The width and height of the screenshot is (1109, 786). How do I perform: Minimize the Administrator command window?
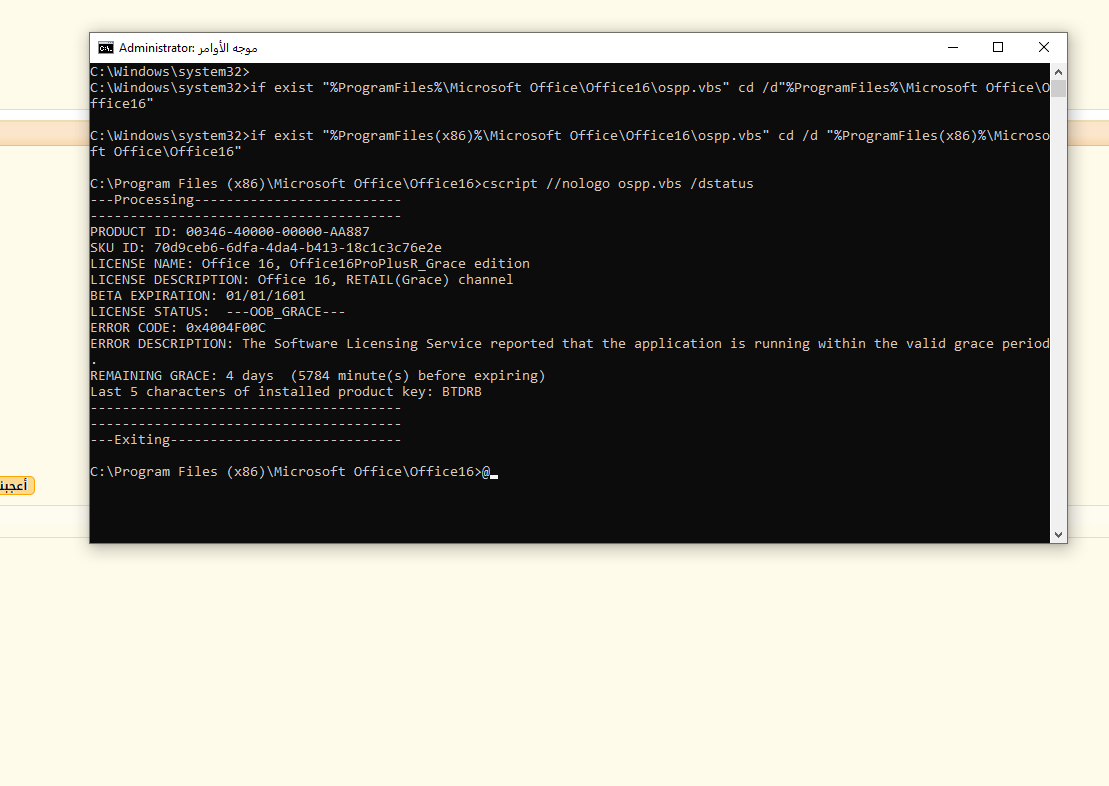(x=953, y=47)
